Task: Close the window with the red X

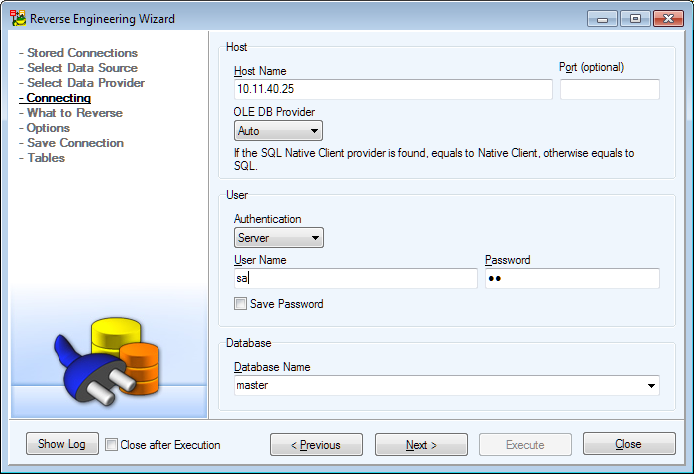Action: coord(668,19)
